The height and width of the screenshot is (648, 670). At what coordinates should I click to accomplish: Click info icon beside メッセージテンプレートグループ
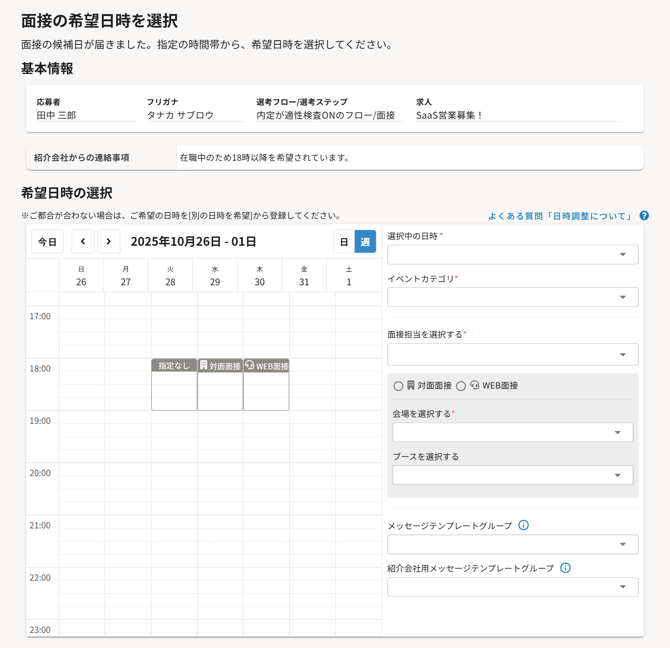[x=523, y=525]
